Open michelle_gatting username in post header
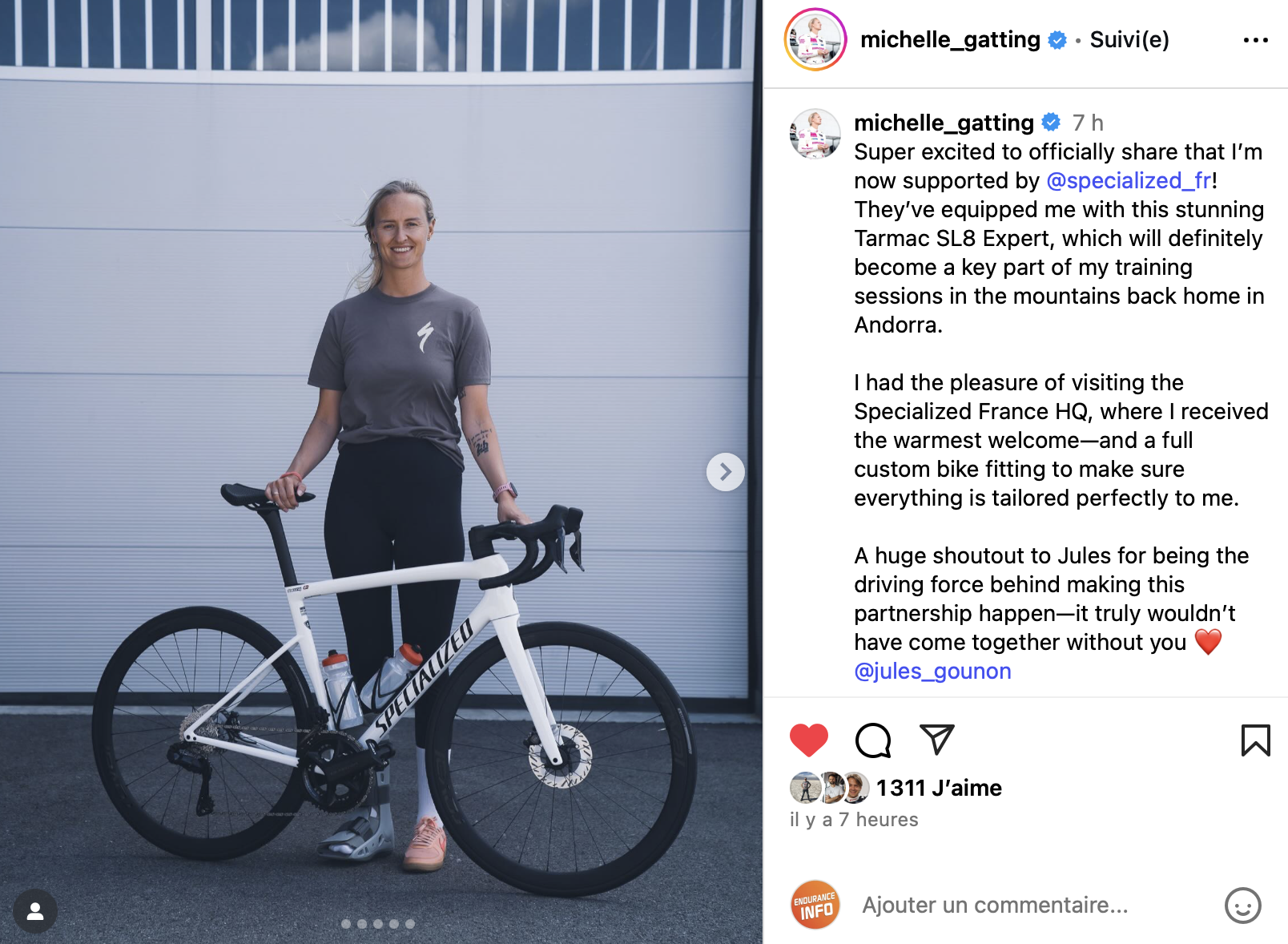This screenshot has width=1288, height=944. [x=950, y=39]
